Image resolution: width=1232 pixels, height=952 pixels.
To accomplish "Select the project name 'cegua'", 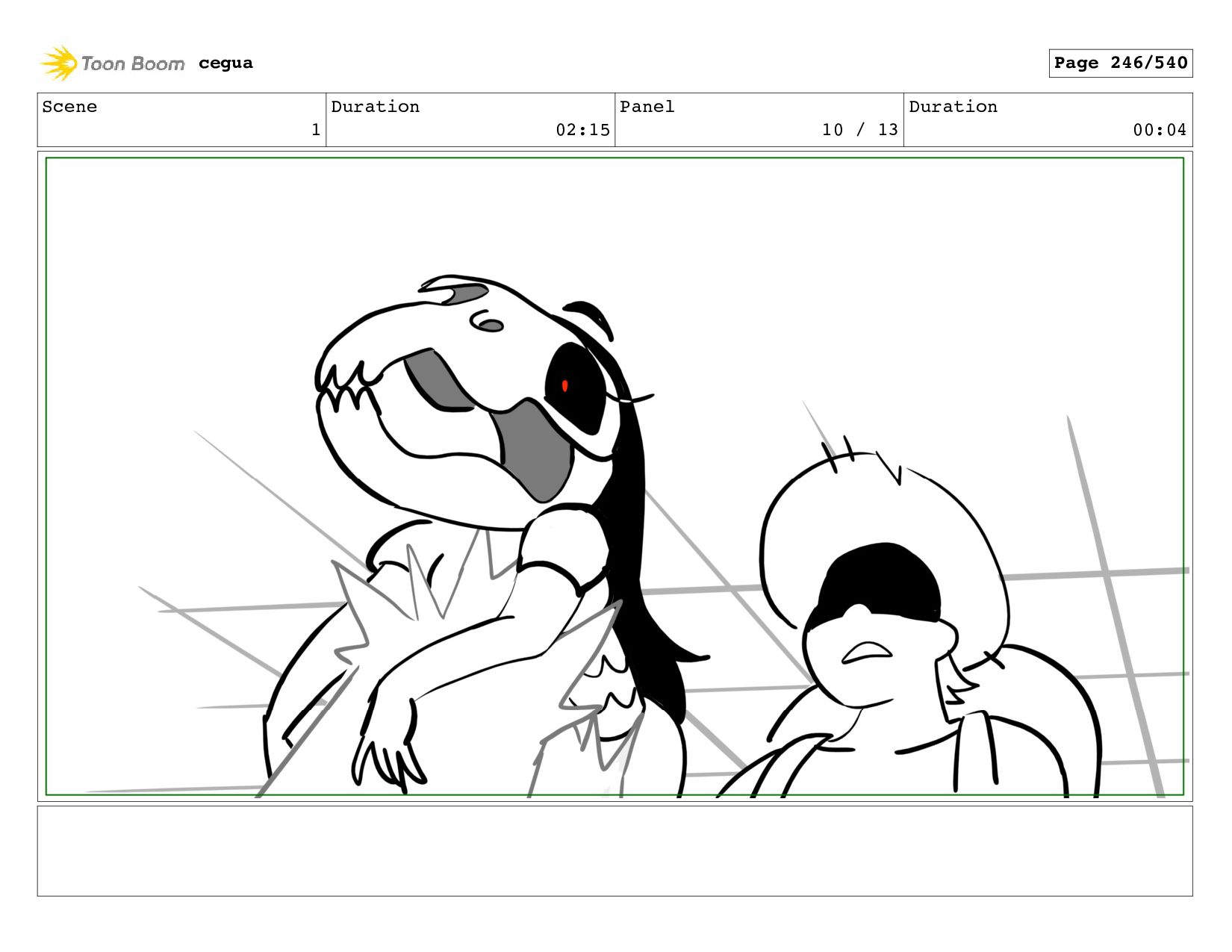I will pyautogui.click(x=225, y=63).
